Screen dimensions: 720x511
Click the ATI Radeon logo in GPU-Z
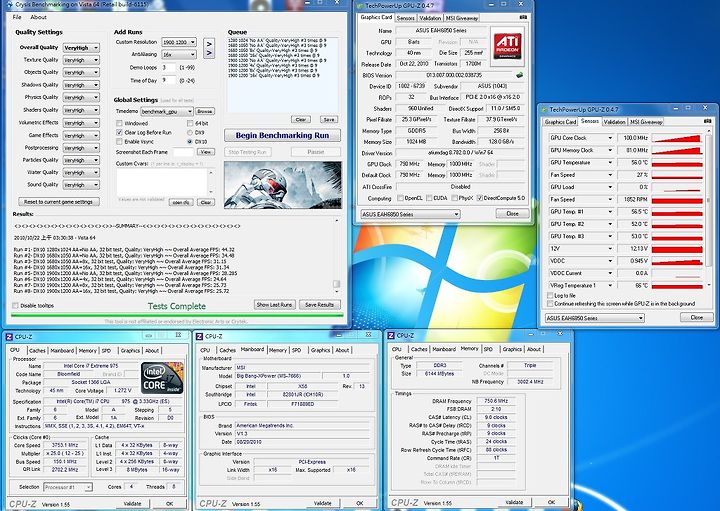(506, 46)
